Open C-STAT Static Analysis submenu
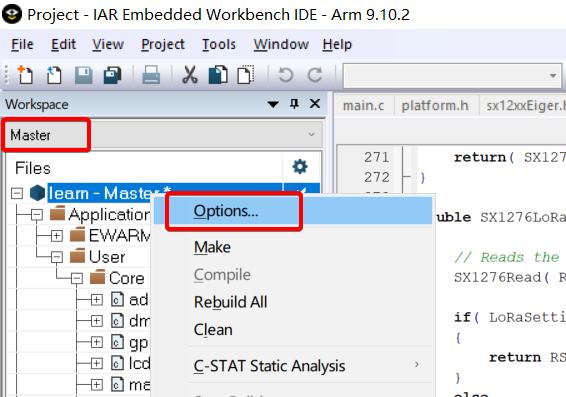Image resolution: width=566 pixels, height=397 pixels. [293, 366]
